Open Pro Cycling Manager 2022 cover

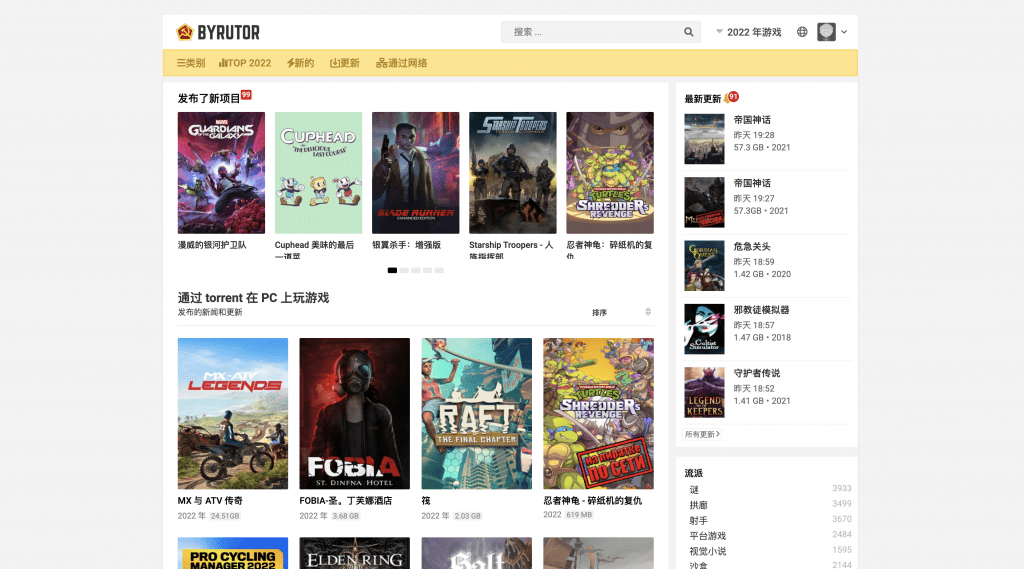coord(232,553)
